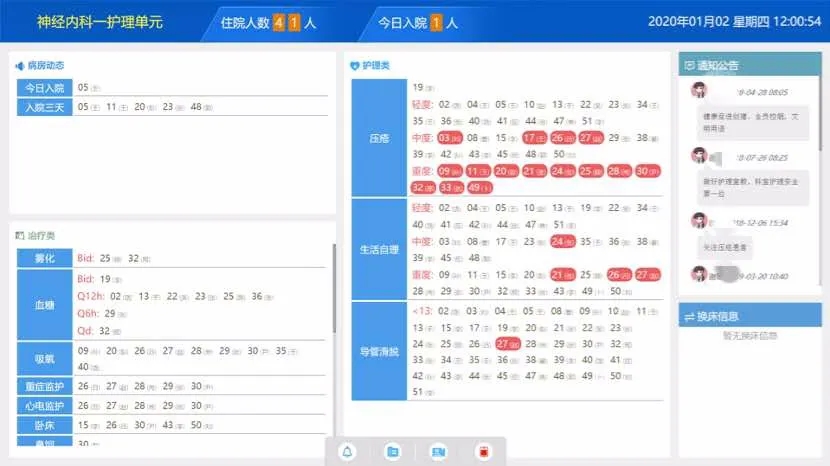Select the blue monitor board icon in bottom toolbar
This screenshot has height=466, width=830.
(438, 452)
